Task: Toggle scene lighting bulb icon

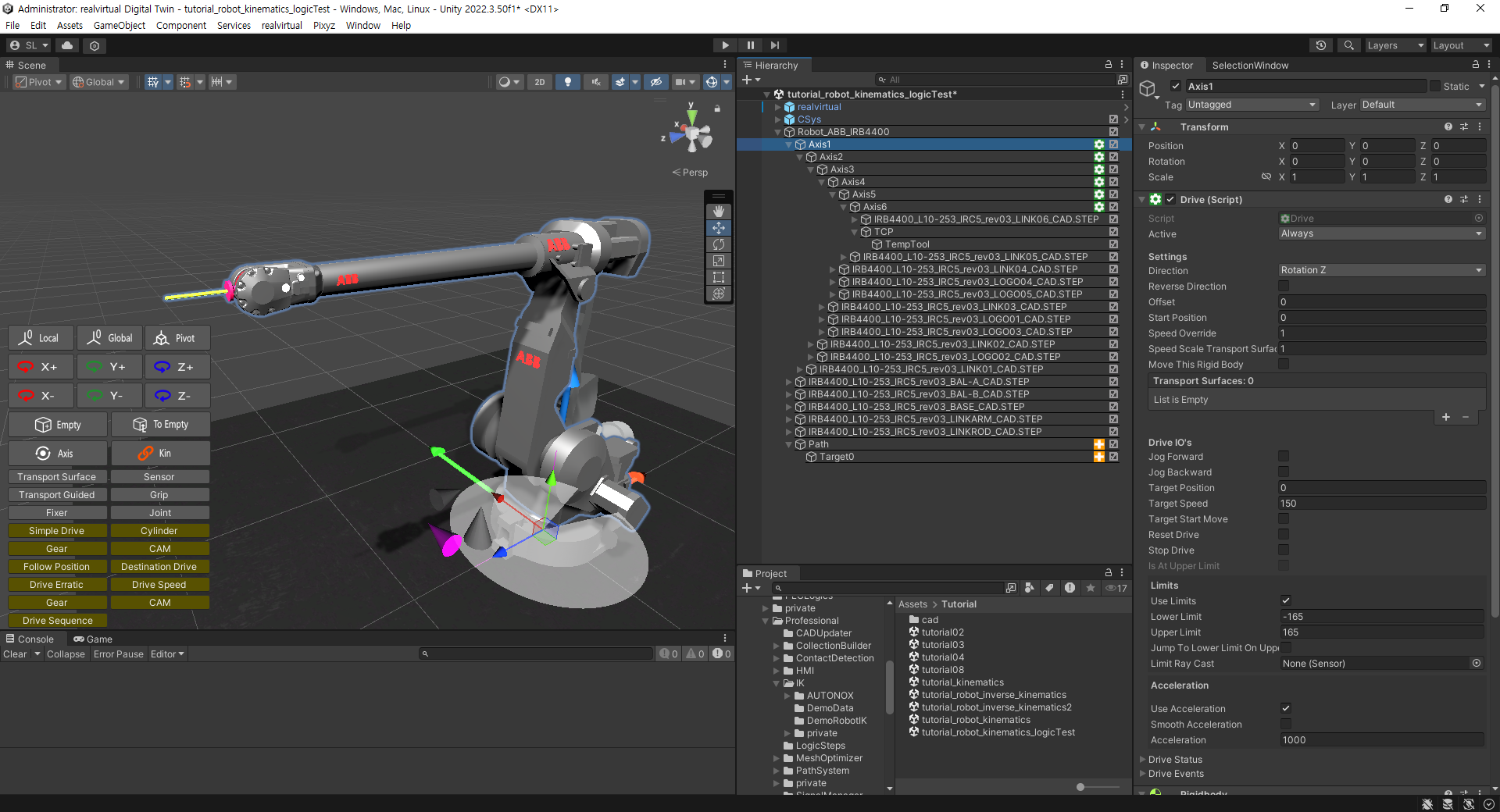Action: (568, 82)
